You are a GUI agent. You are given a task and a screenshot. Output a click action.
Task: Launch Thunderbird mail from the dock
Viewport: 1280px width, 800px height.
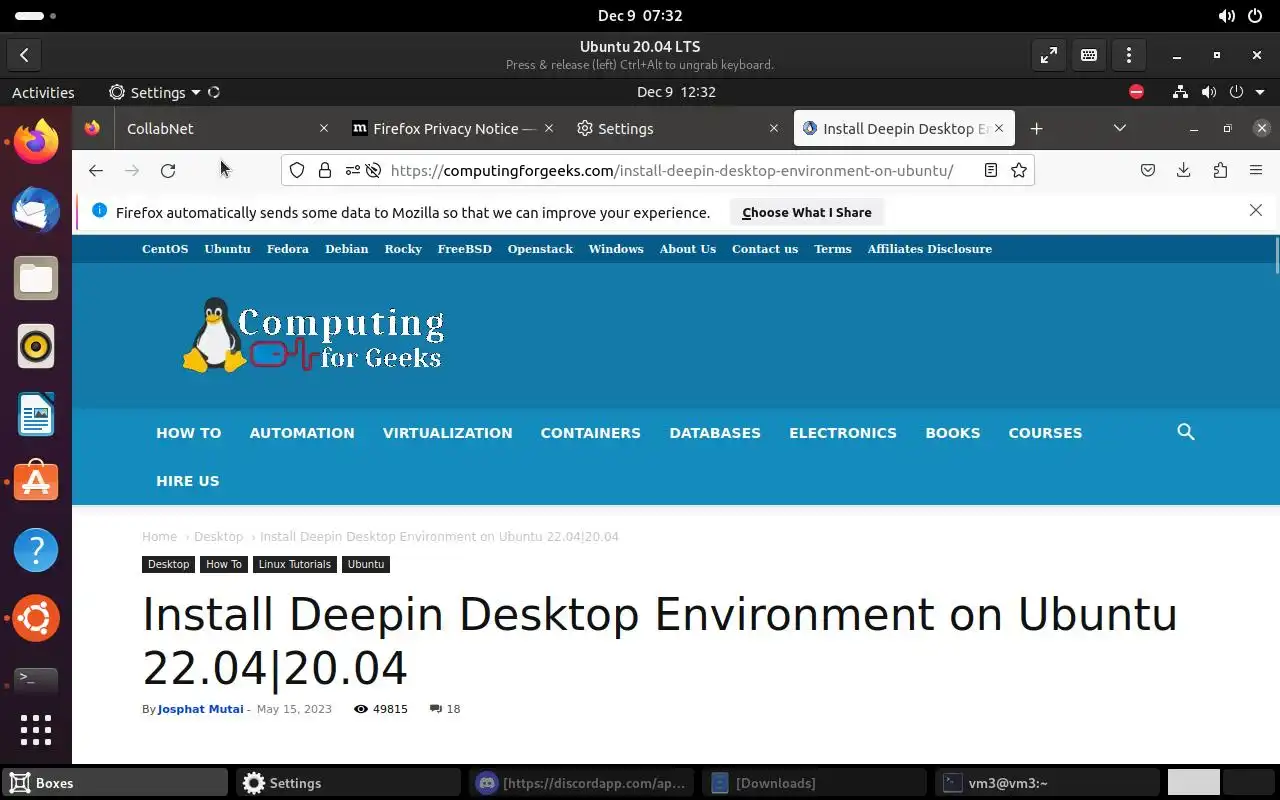[x=36, y=209]
